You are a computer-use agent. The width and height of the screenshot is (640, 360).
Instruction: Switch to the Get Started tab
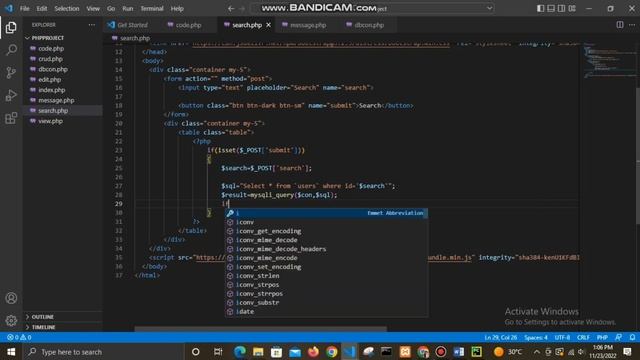[x=131, y=25]
